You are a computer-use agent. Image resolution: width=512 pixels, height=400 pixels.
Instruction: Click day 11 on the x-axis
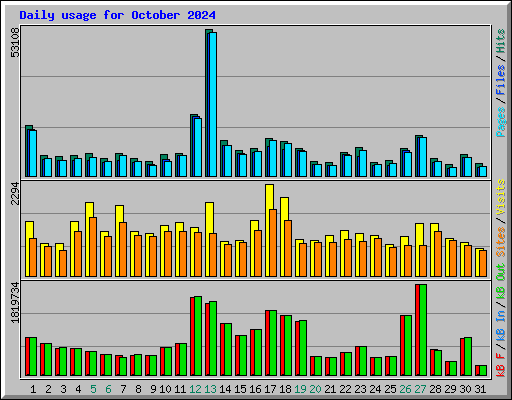click(x=180, y=389)
